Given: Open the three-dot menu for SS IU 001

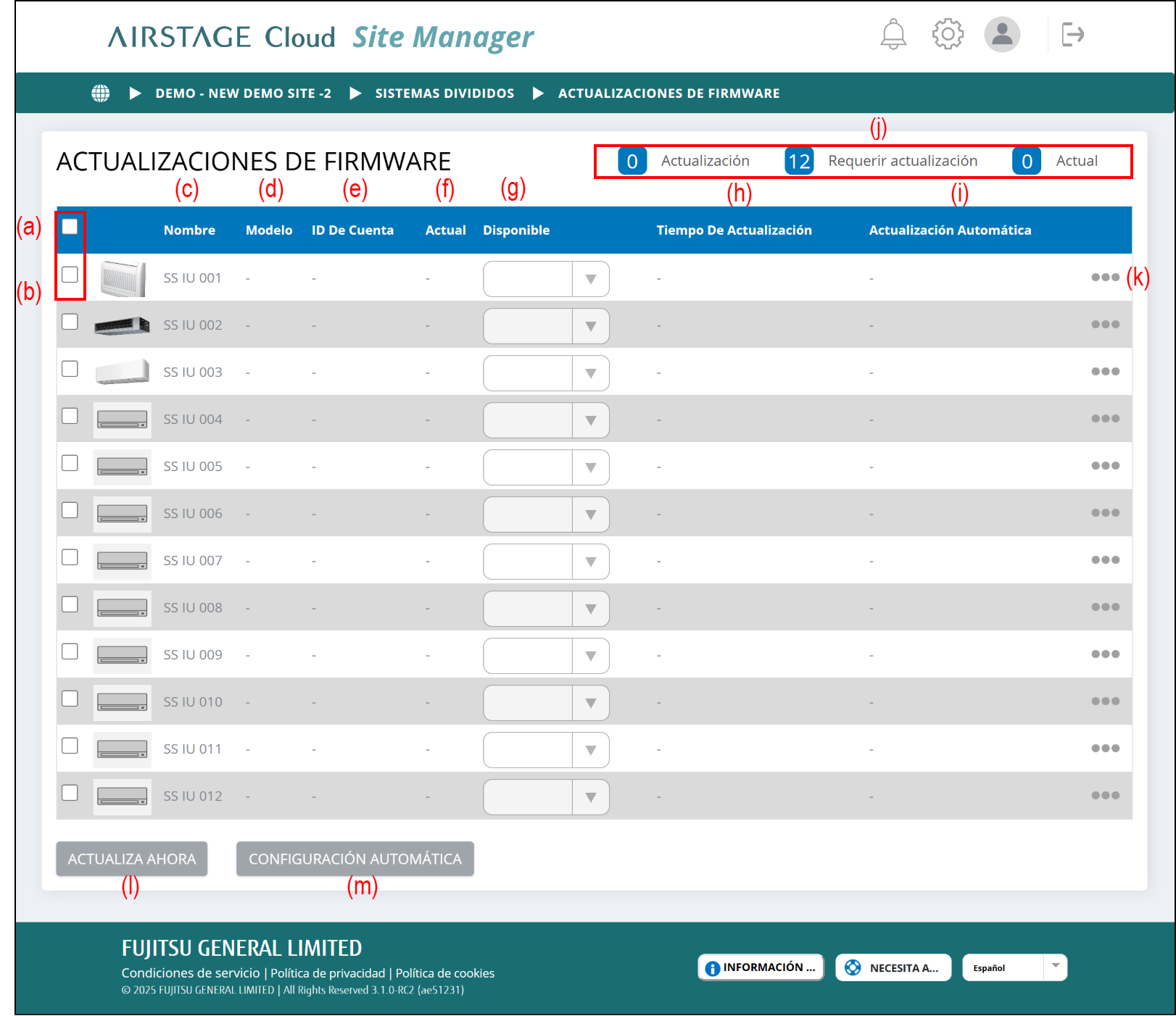Looking at the screenshot, I should pos(1105,278).
